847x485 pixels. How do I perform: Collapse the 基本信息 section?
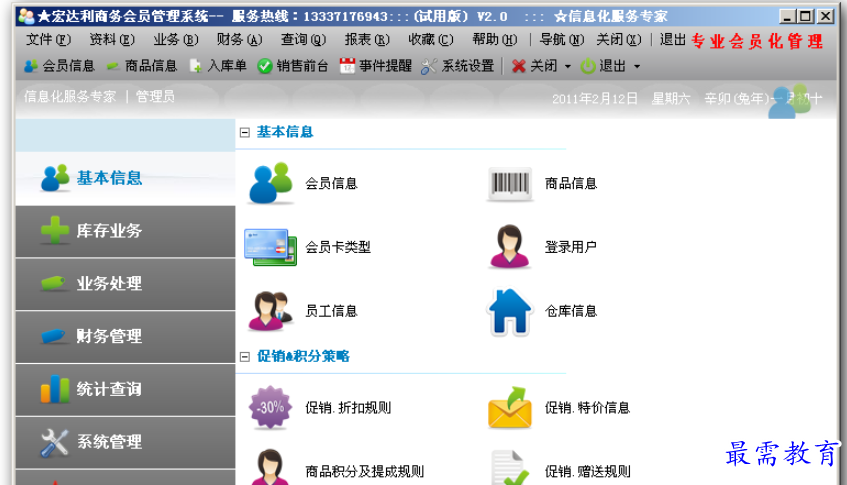point(245,132)
